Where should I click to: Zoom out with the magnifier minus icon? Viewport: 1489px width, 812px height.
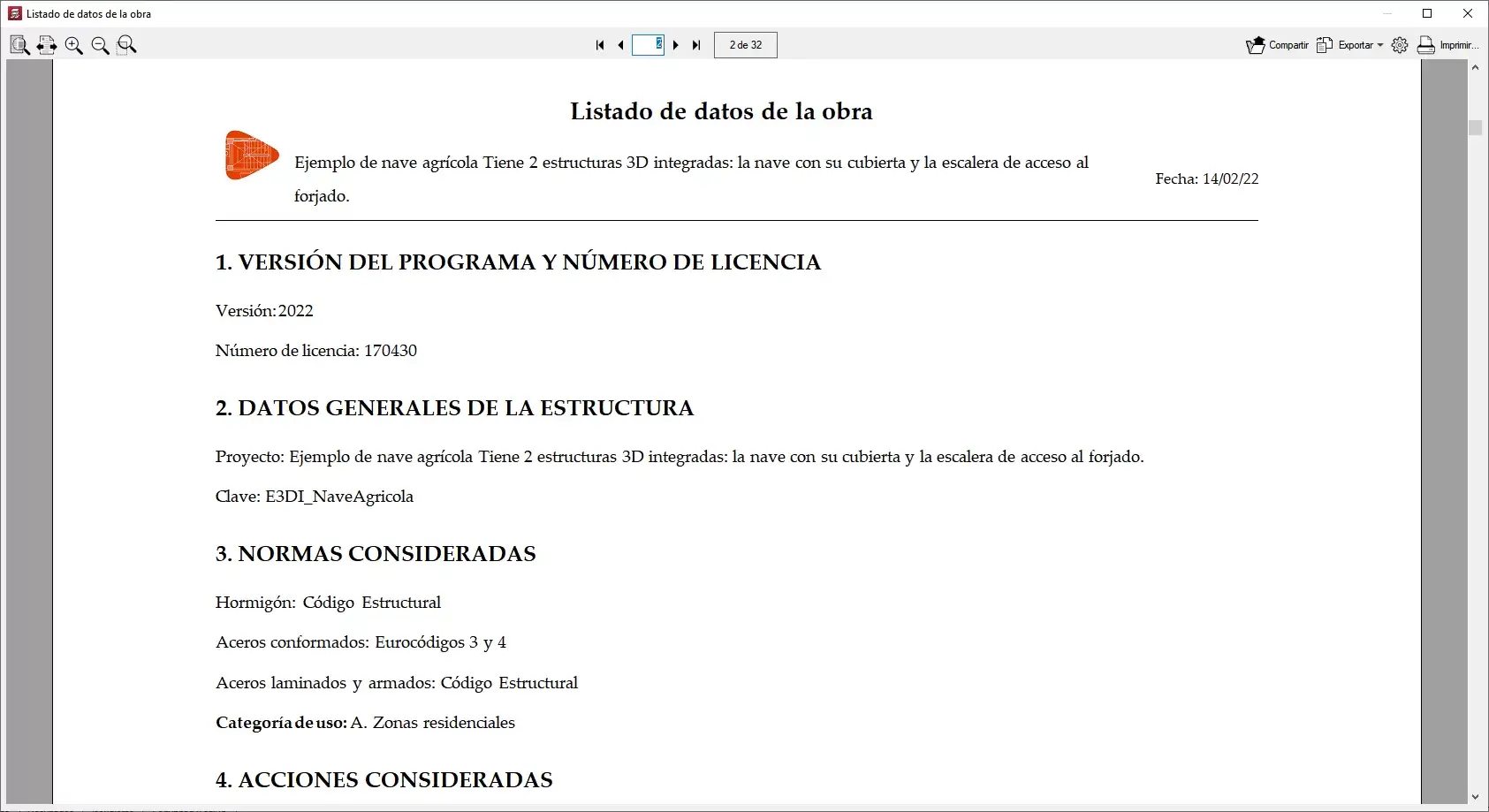[x=101, y=45]
